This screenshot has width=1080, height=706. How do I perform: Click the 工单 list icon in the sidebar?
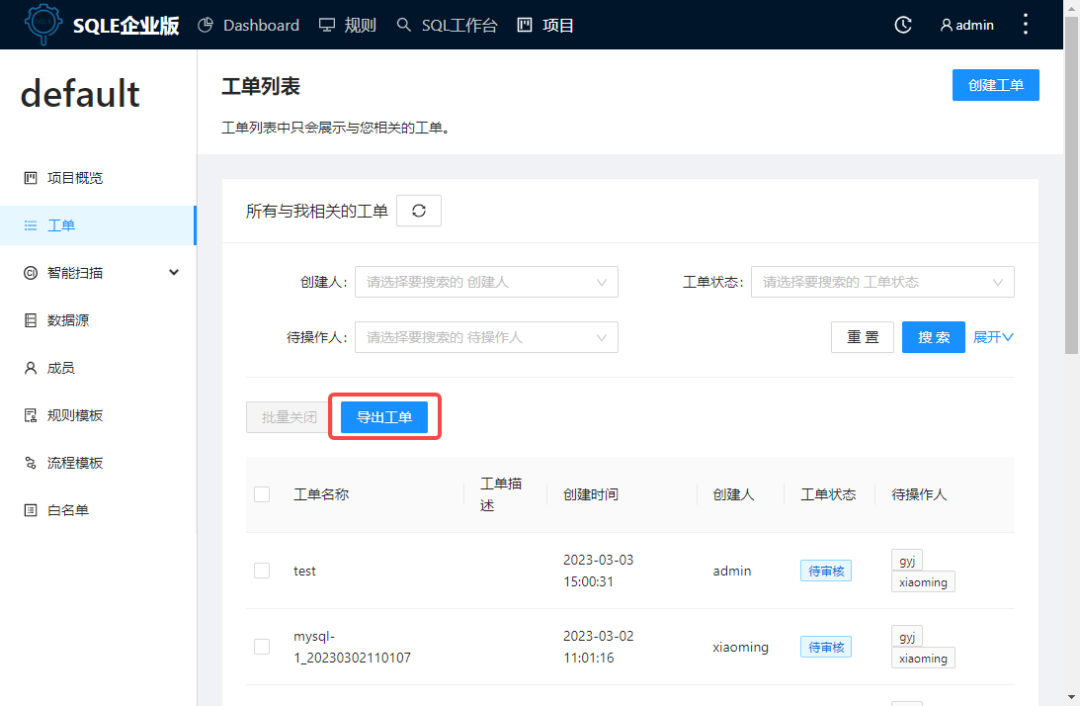point(30,225)
